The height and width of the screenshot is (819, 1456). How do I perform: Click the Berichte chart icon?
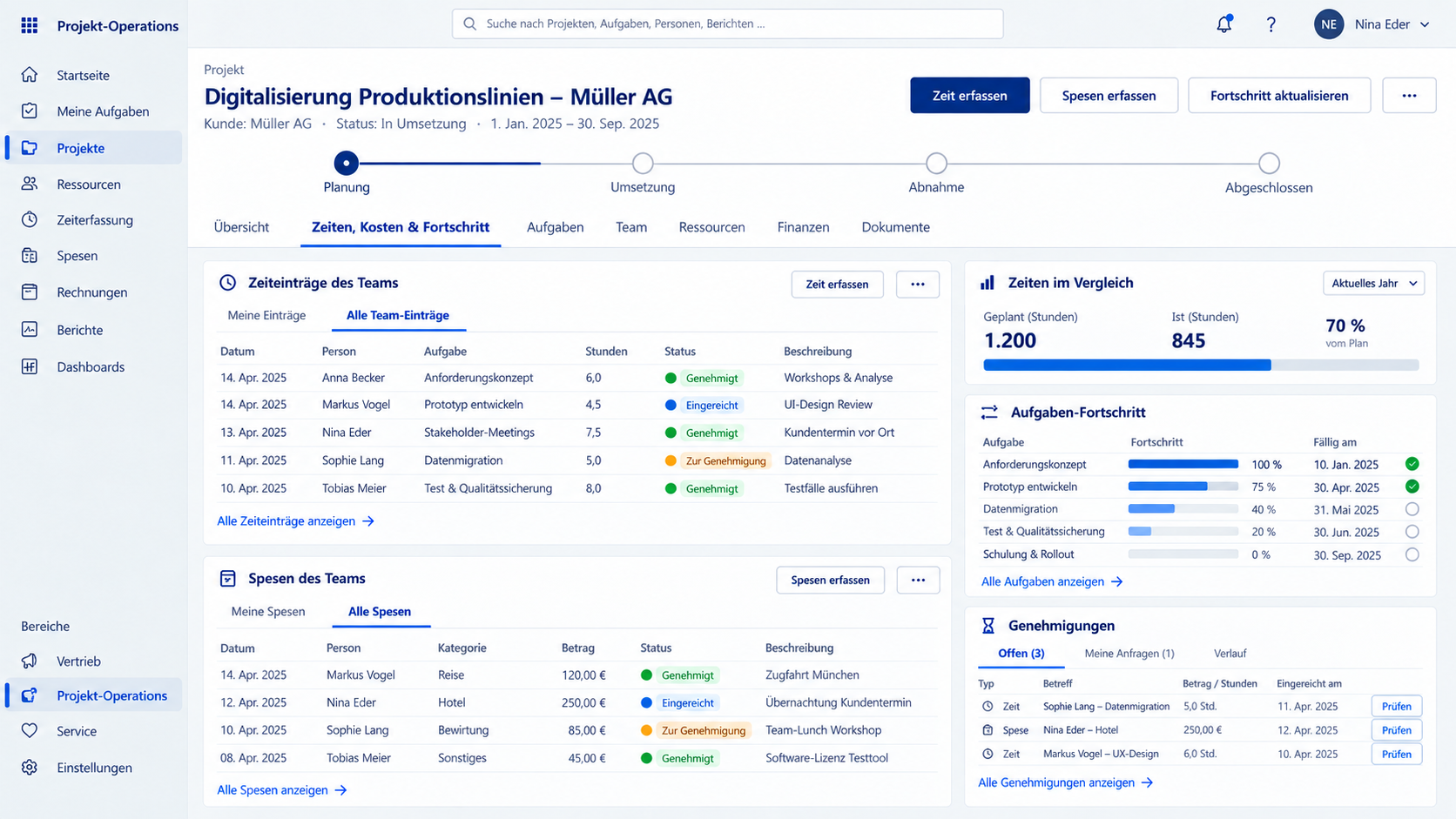click(x=30, y=329)
